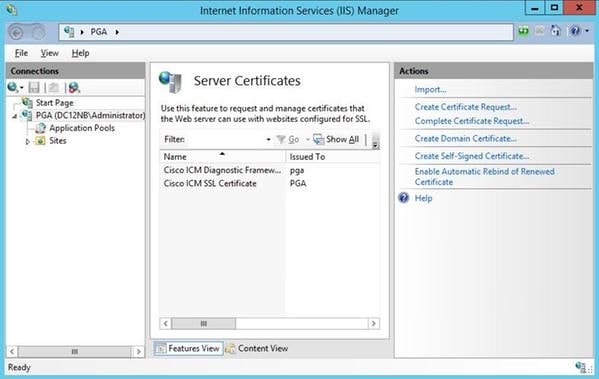Click right arrow of certificate list scrollbar
The image size is (599, 379).
point(374,324)
